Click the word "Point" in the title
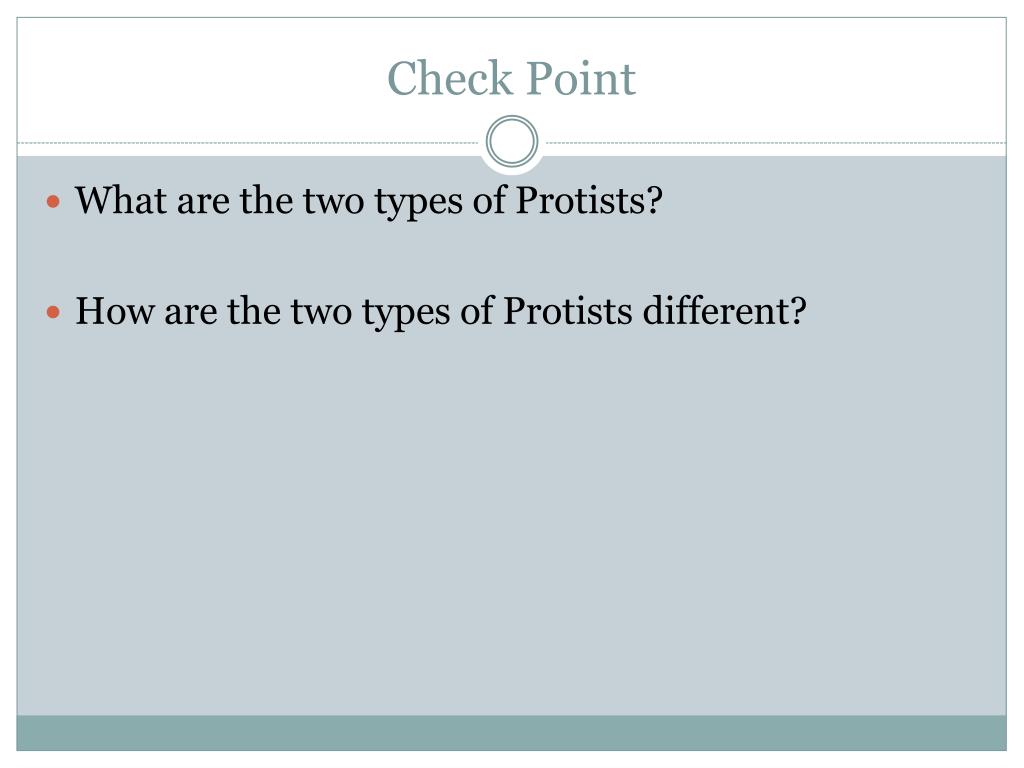 (581, 78)
